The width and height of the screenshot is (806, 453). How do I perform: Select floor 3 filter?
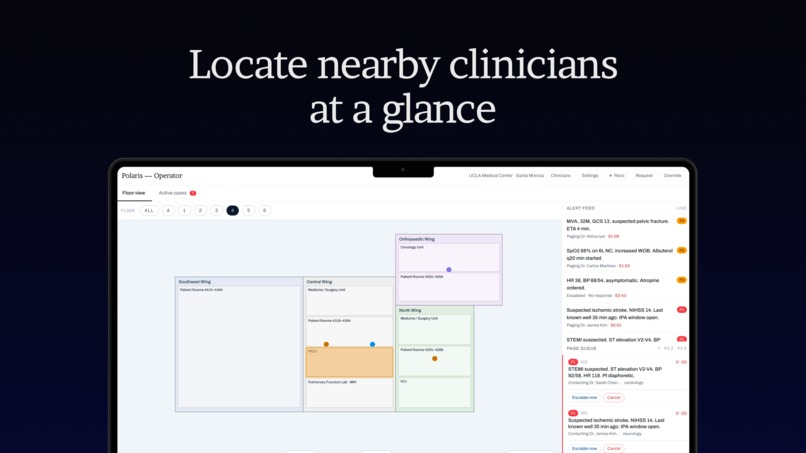(x=216, y=210)
